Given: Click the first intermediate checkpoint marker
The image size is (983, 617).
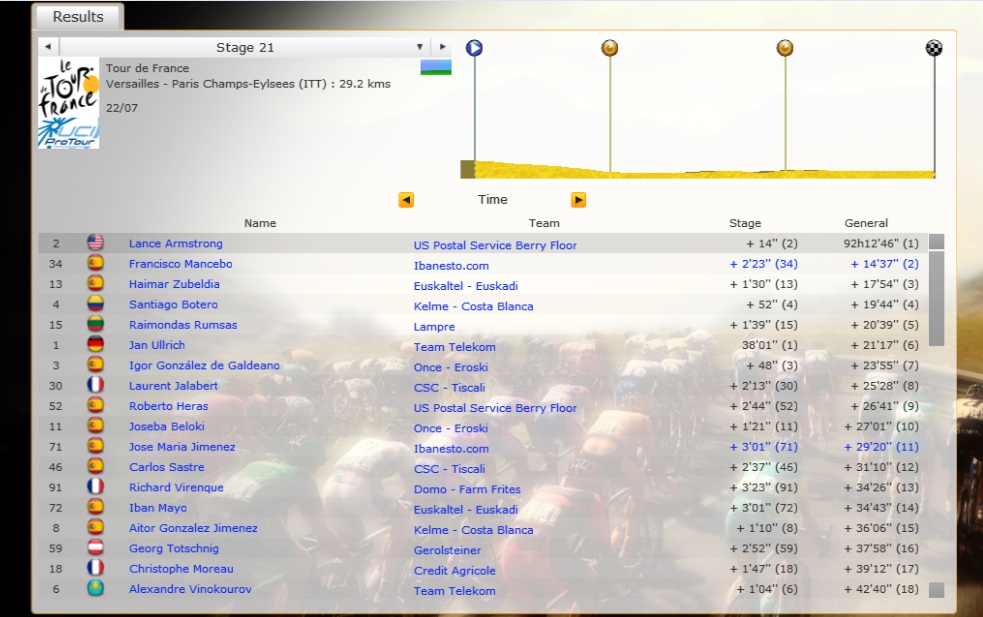Looking at the screenshot, I should coord(609,48).
